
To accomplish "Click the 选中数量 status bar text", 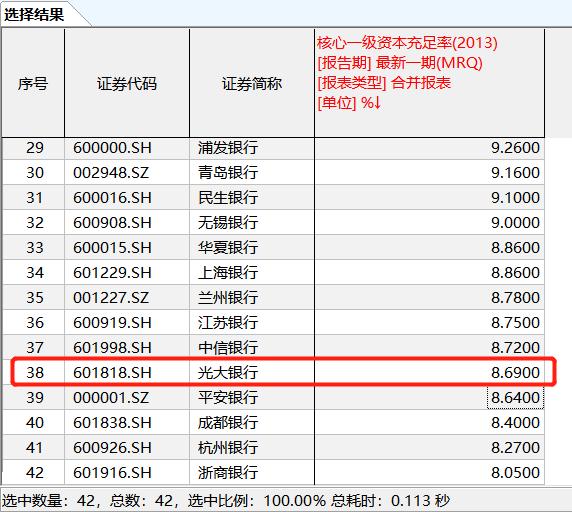I will (x=50, y=501).
